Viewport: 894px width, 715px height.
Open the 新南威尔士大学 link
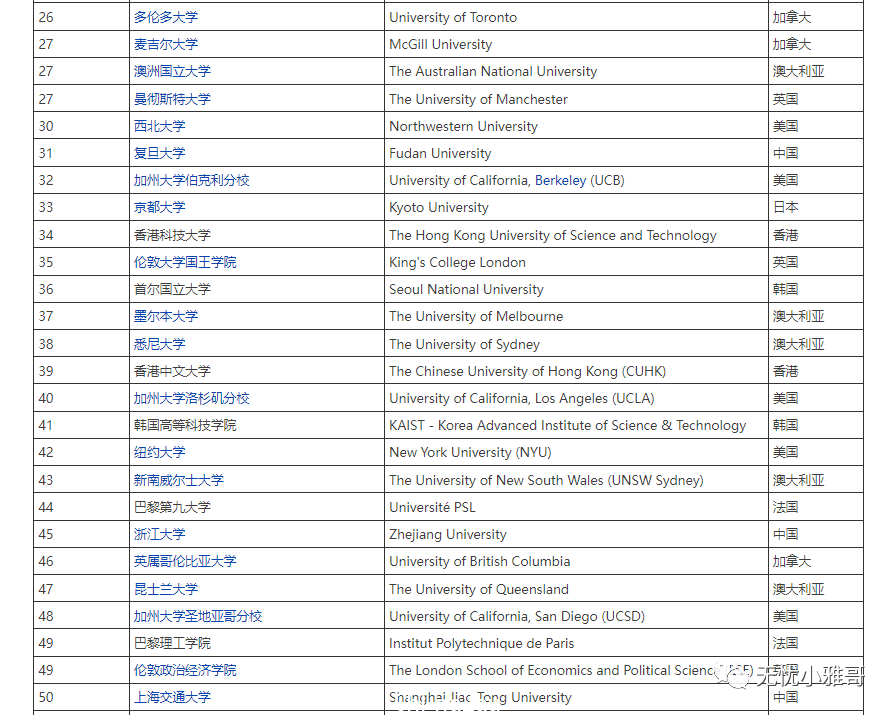coord(178,480)
